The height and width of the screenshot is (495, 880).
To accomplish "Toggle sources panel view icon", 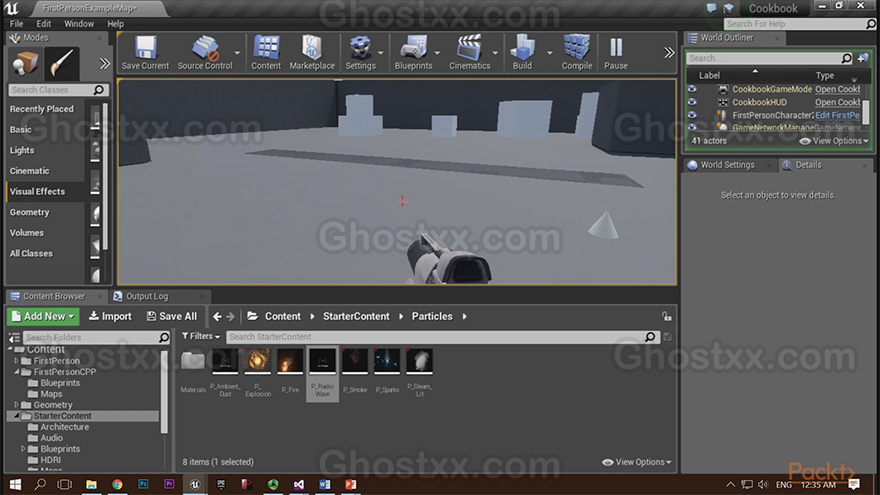I will coord(14,337).
